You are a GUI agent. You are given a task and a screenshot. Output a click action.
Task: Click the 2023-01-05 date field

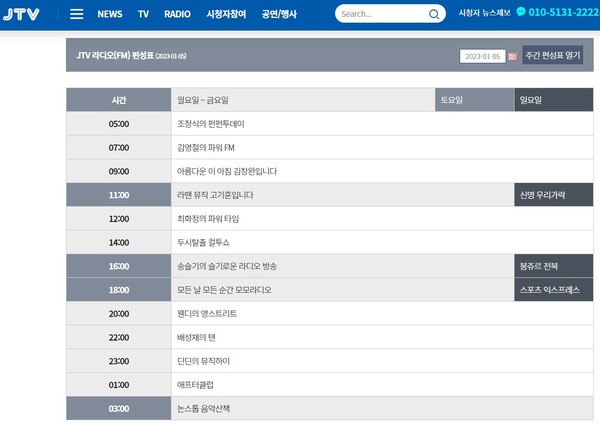tap(482, 56)
